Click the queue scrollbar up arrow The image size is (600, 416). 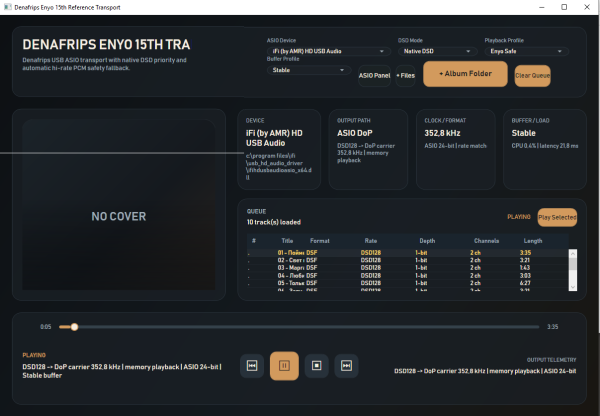573,253
